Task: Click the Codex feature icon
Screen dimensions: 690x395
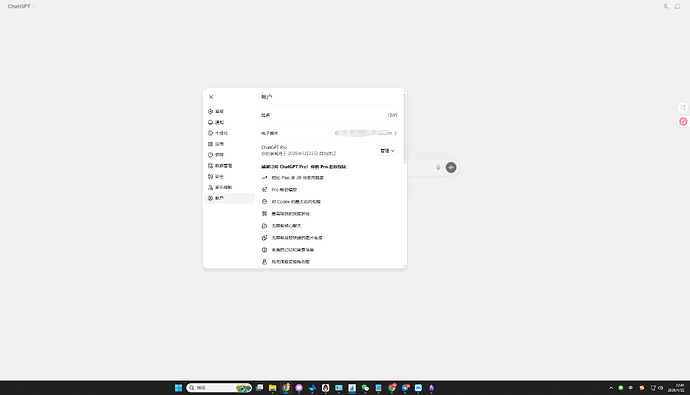Action: pos(264,202)
